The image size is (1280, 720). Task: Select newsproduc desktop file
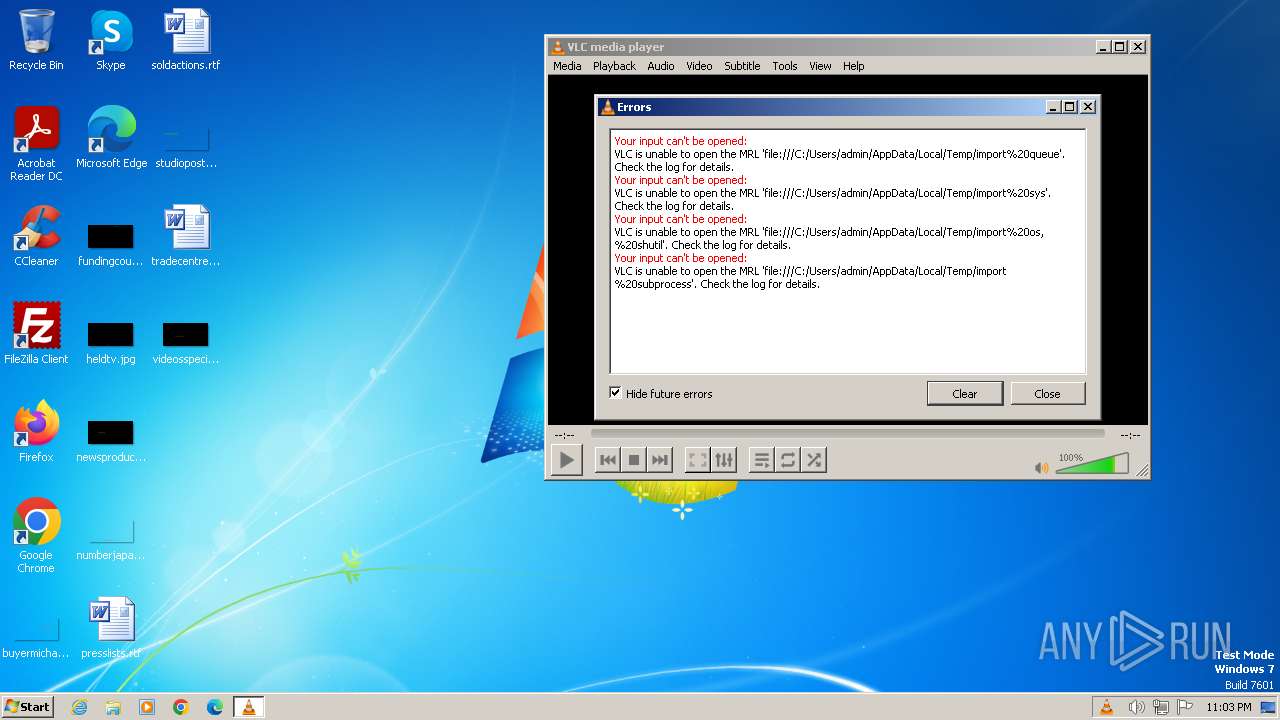(110, 440)
